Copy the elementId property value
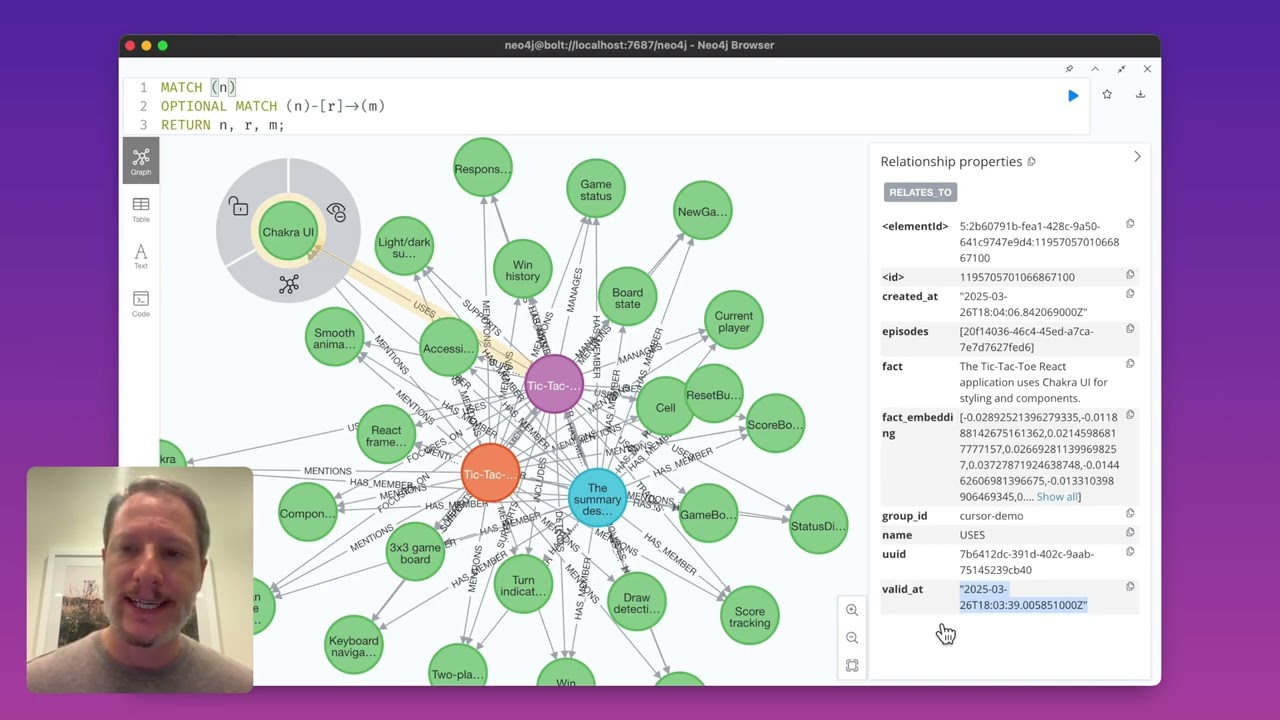Viewport: 1280px width, 720px height. pyautogui.click(x=1130, y=224)
